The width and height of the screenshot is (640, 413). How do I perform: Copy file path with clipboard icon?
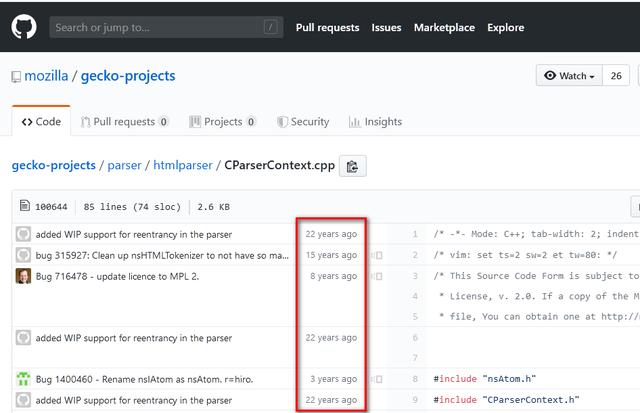pos(353,166)
